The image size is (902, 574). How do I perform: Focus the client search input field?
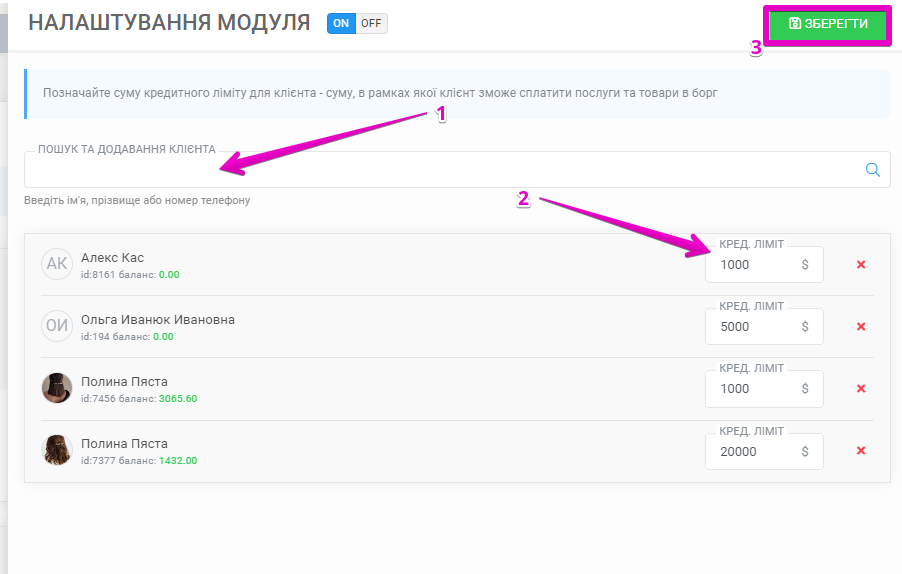457,170
